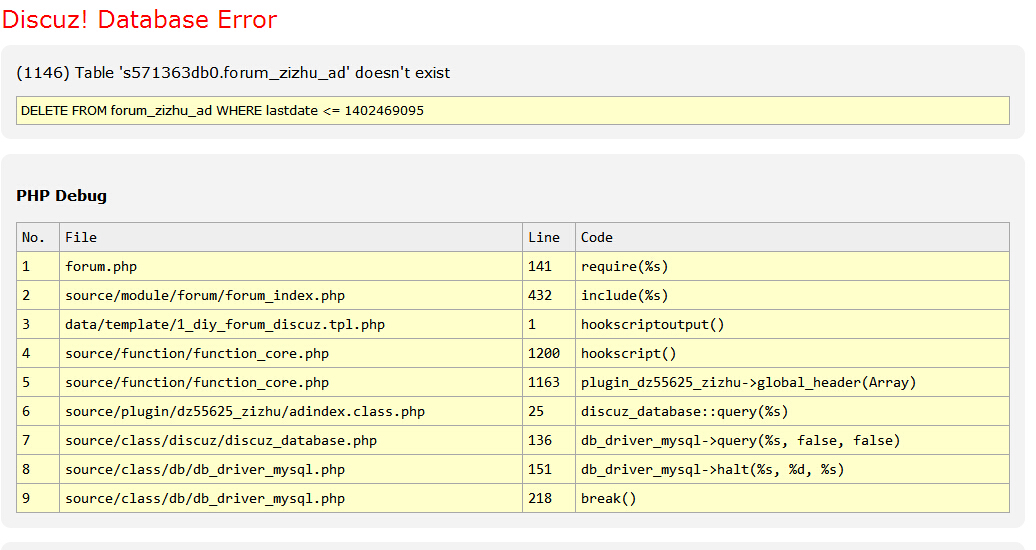Select the DELETE FROM forum_zizhu_ad query text
The width and height of the screenshot is (1036, 550).
(223, 110)
